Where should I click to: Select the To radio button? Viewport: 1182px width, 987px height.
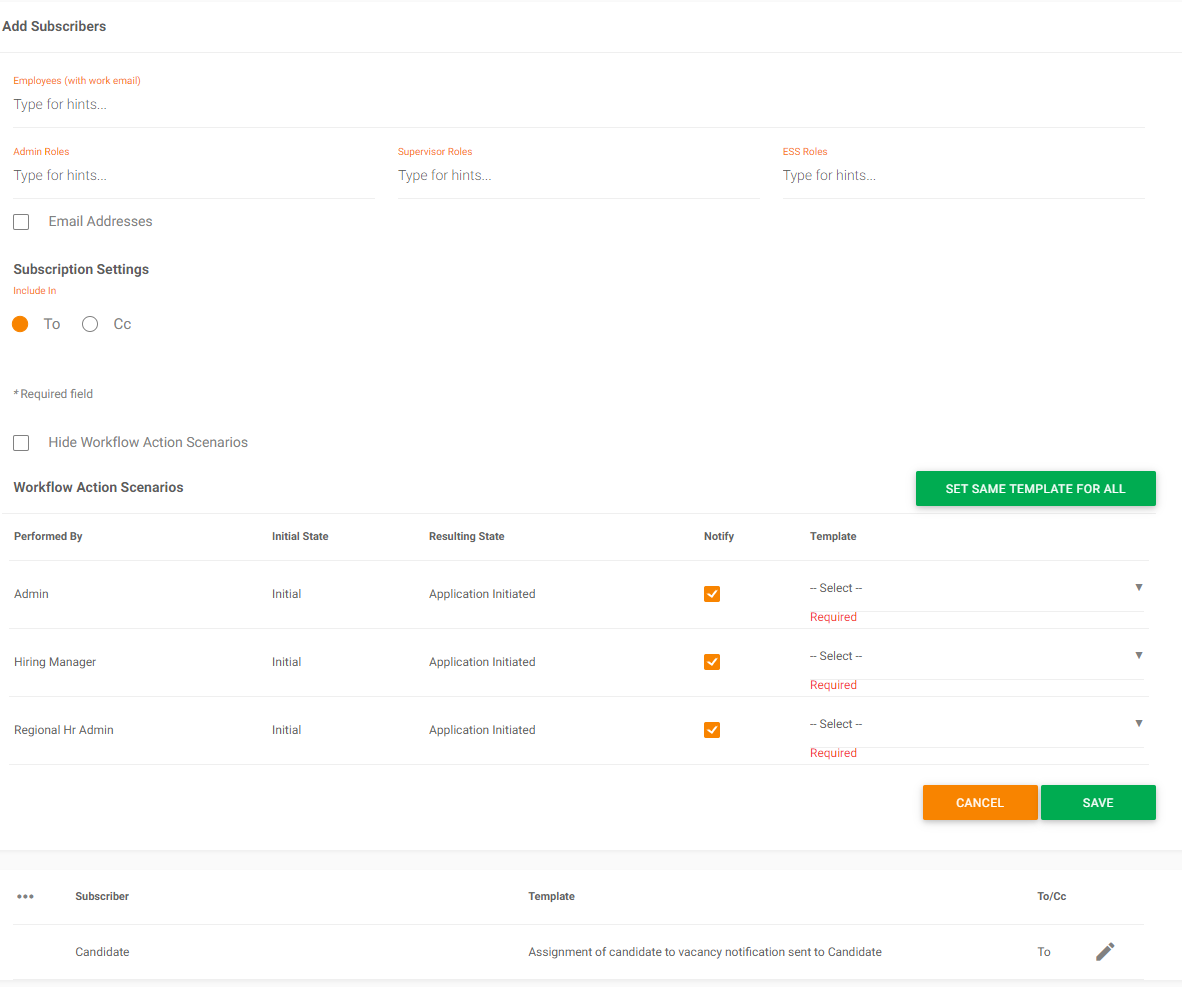point(20,324)
